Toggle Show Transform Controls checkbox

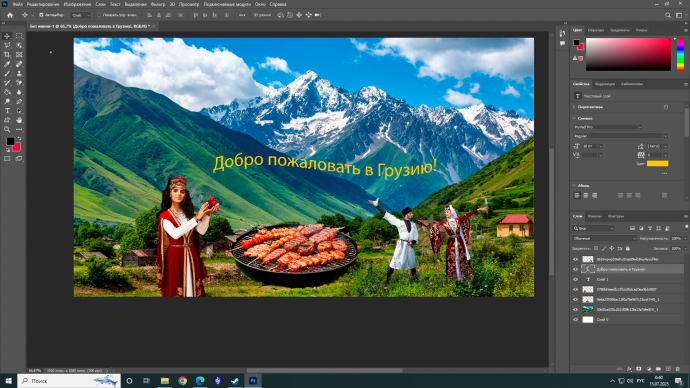click(99, 15)
